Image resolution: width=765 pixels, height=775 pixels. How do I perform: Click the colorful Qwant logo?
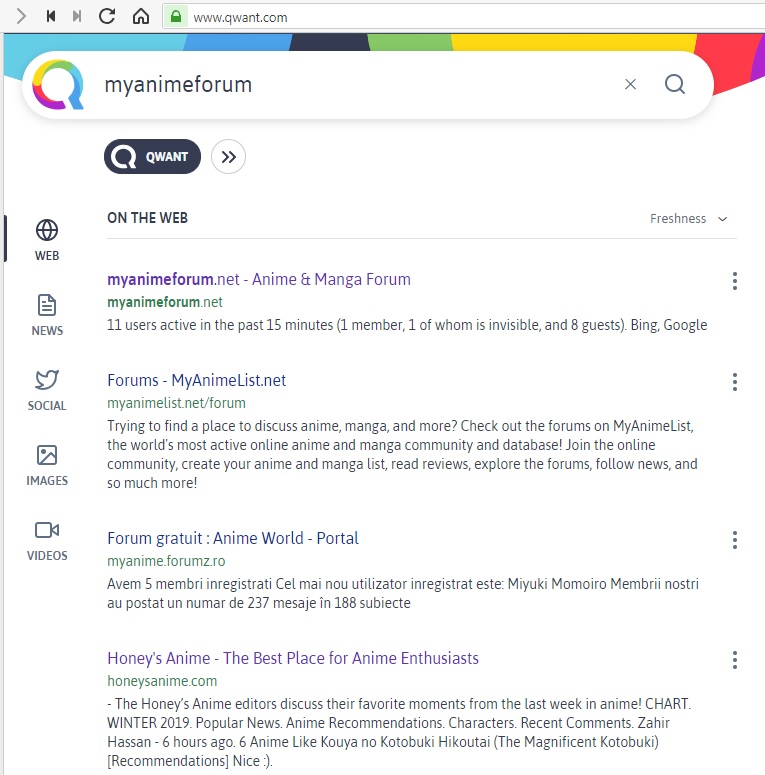58,85
